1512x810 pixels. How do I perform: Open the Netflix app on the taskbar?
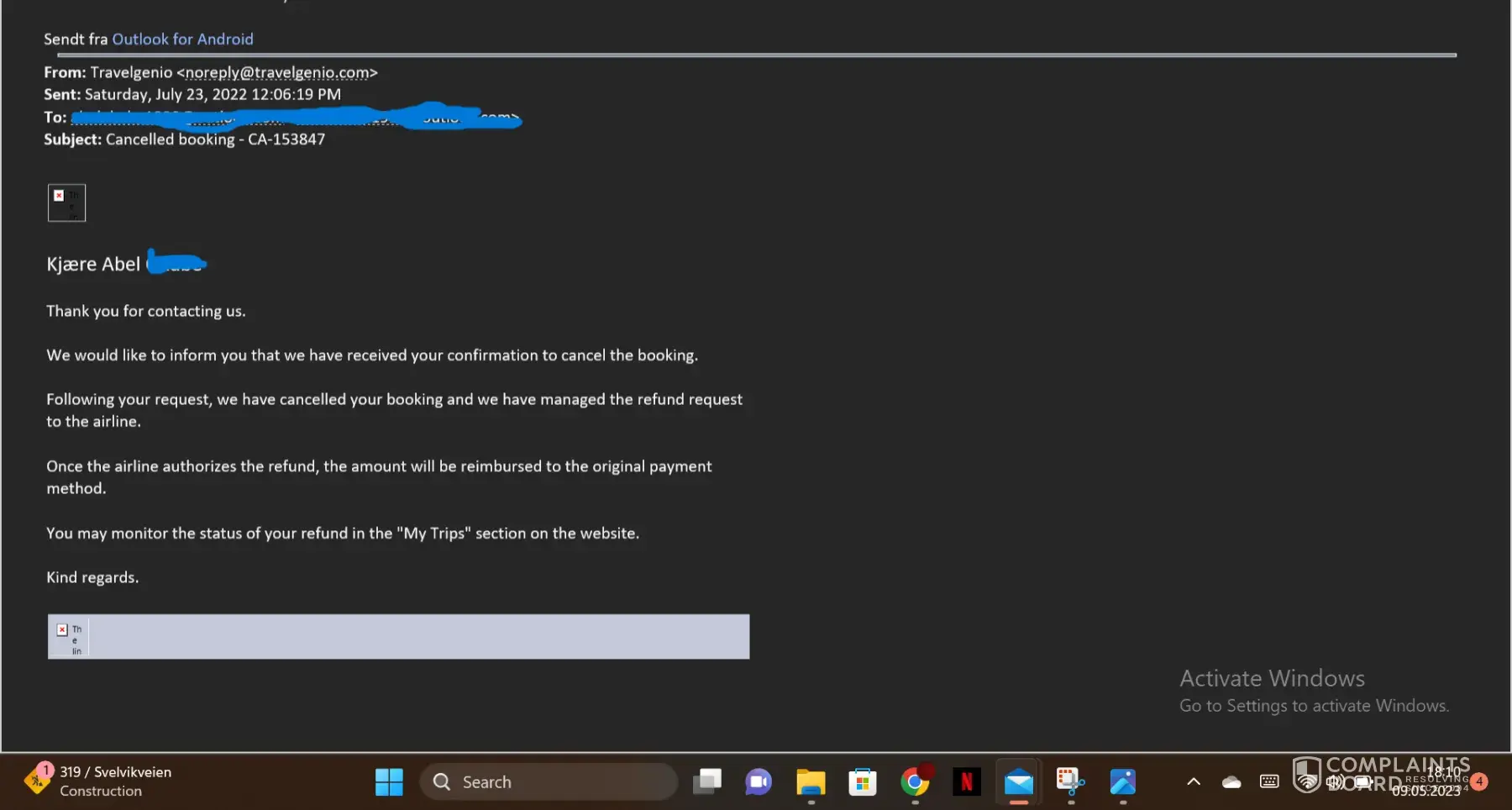pos(967,782)
